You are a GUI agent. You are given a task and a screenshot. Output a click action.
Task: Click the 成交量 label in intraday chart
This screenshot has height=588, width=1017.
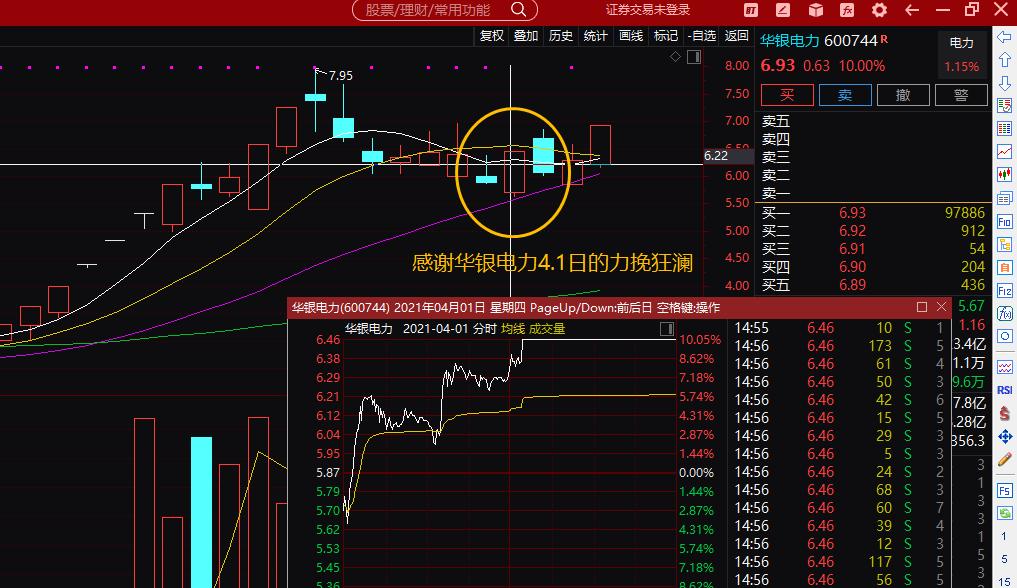tap(547, 329)
